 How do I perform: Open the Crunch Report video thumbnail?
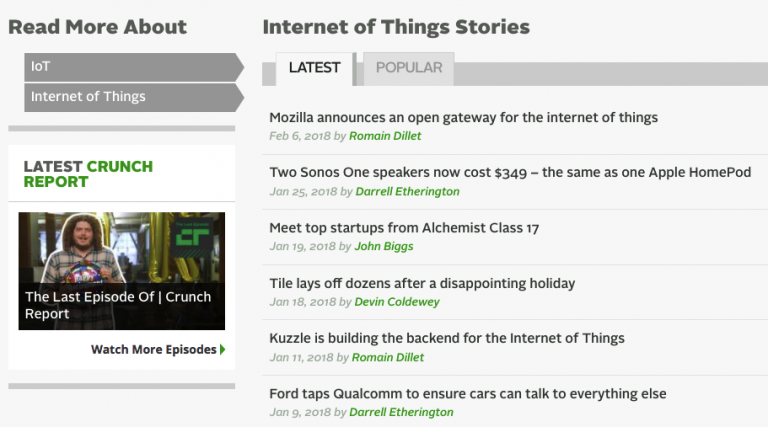point(121,248)
